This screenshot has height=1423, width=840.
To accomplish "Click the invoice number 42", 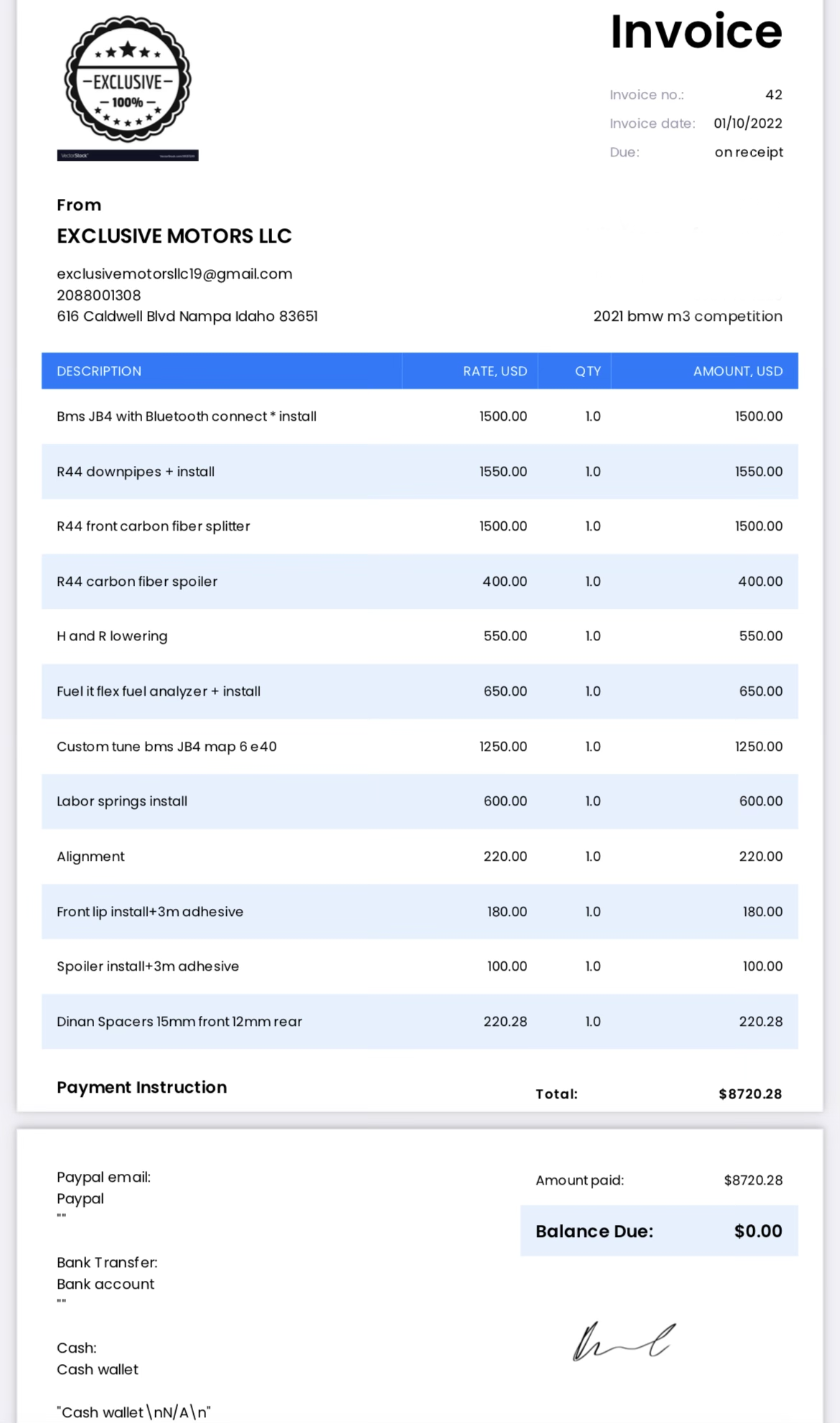I will tap(773, 95).
